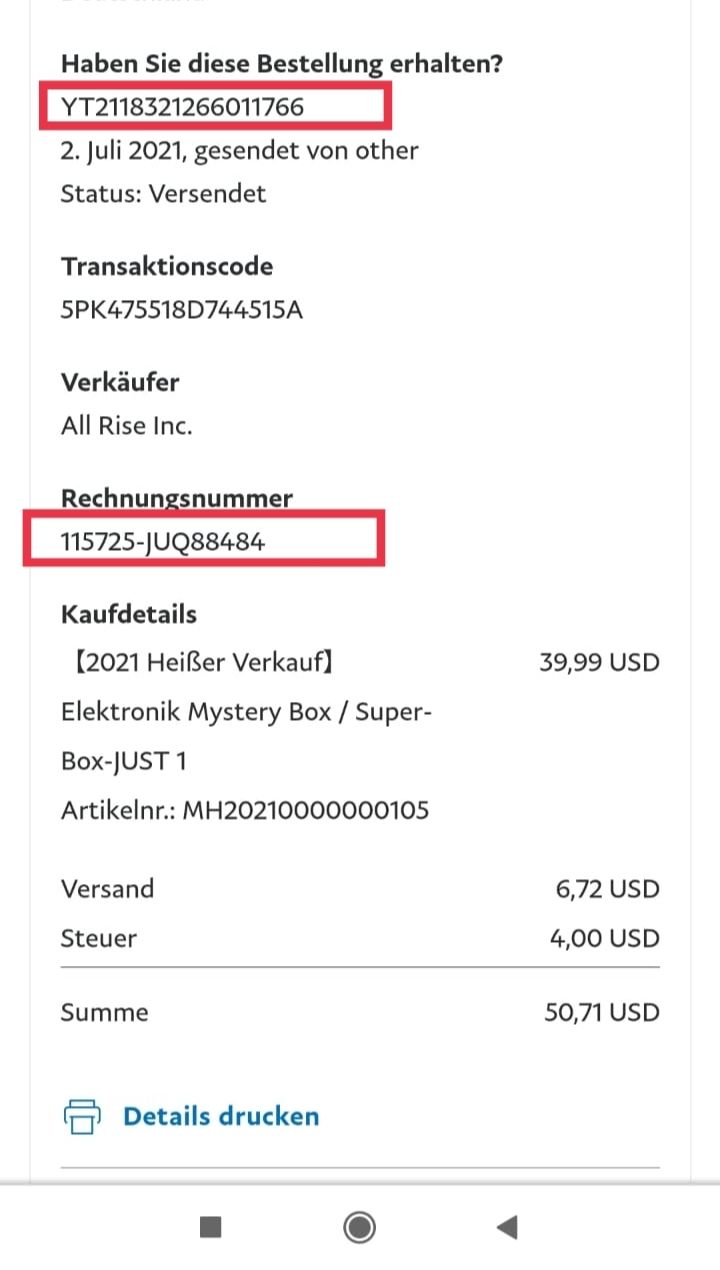Click the Versand 6,72 USD amount
This screenshot has width=720, height=1270.
pyautogui.click(x=608, y=888)
